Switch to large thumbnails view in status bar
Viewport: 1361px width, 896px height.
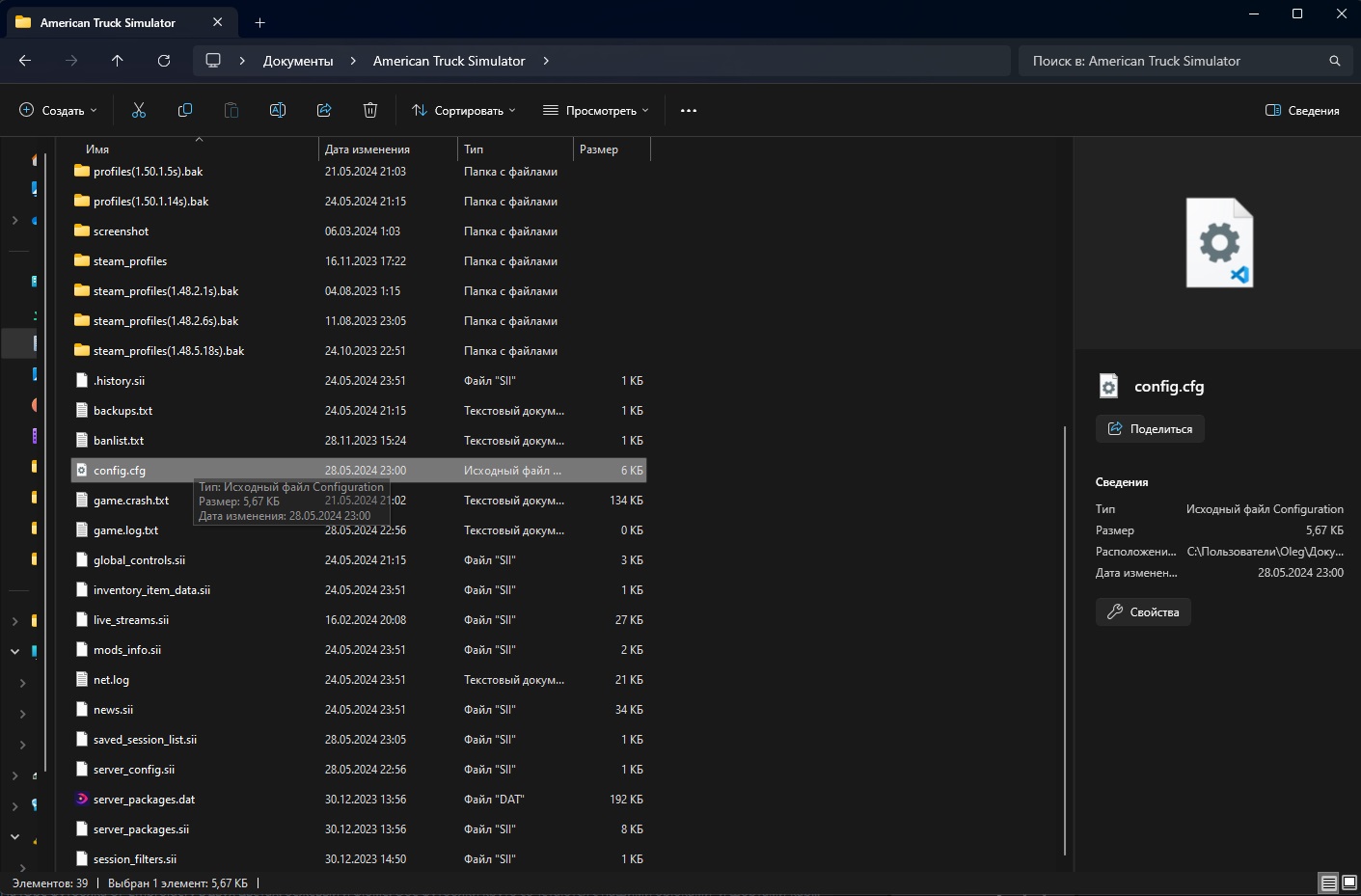pos(1349,882)
